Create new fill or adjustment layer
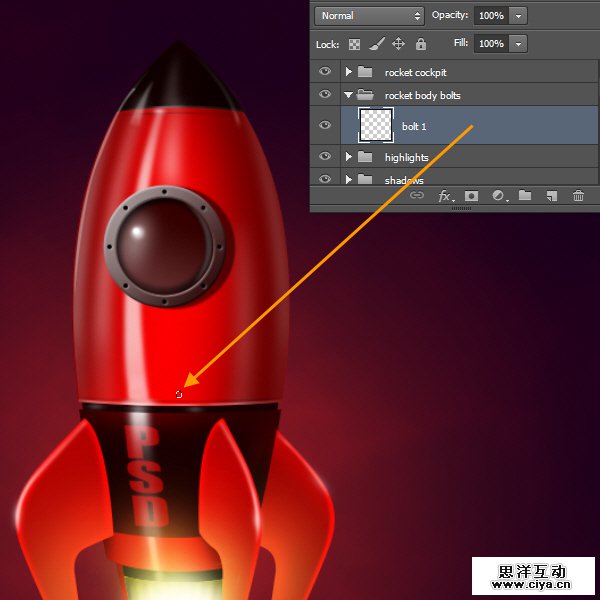 pyautogui.click(x=499, y=196)
